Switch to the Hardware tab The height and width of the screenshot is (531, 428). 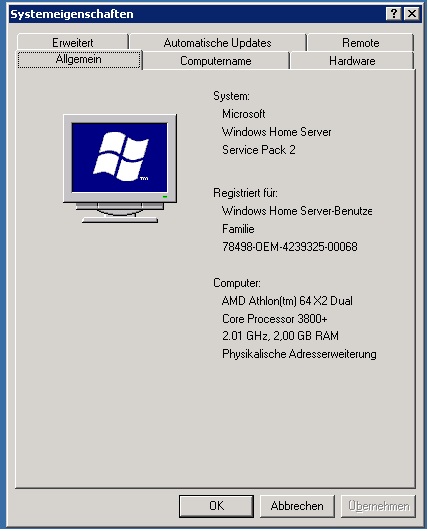point(352,61)
